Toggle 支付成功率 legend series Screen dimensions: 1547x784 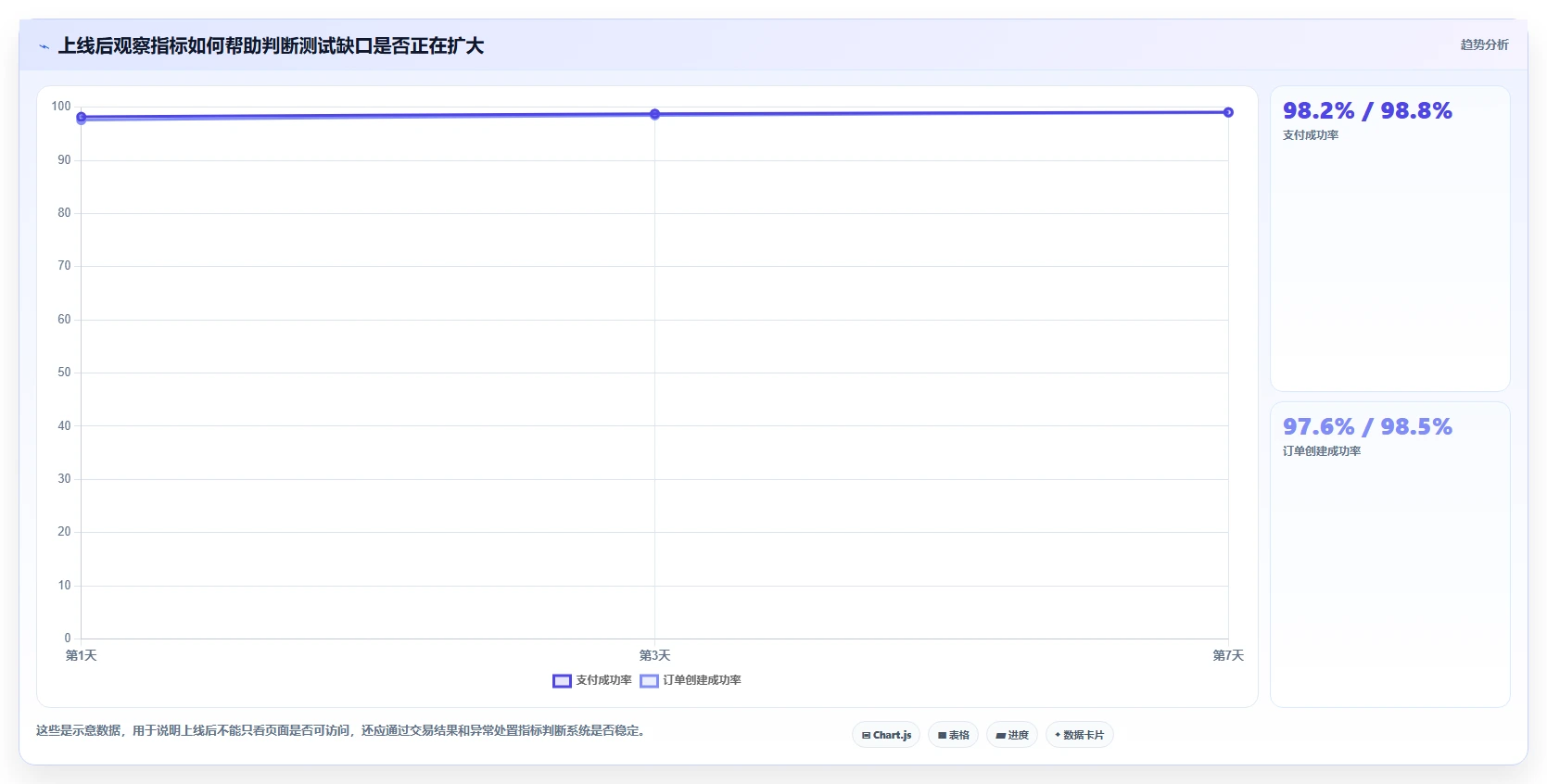click(592, 680)
